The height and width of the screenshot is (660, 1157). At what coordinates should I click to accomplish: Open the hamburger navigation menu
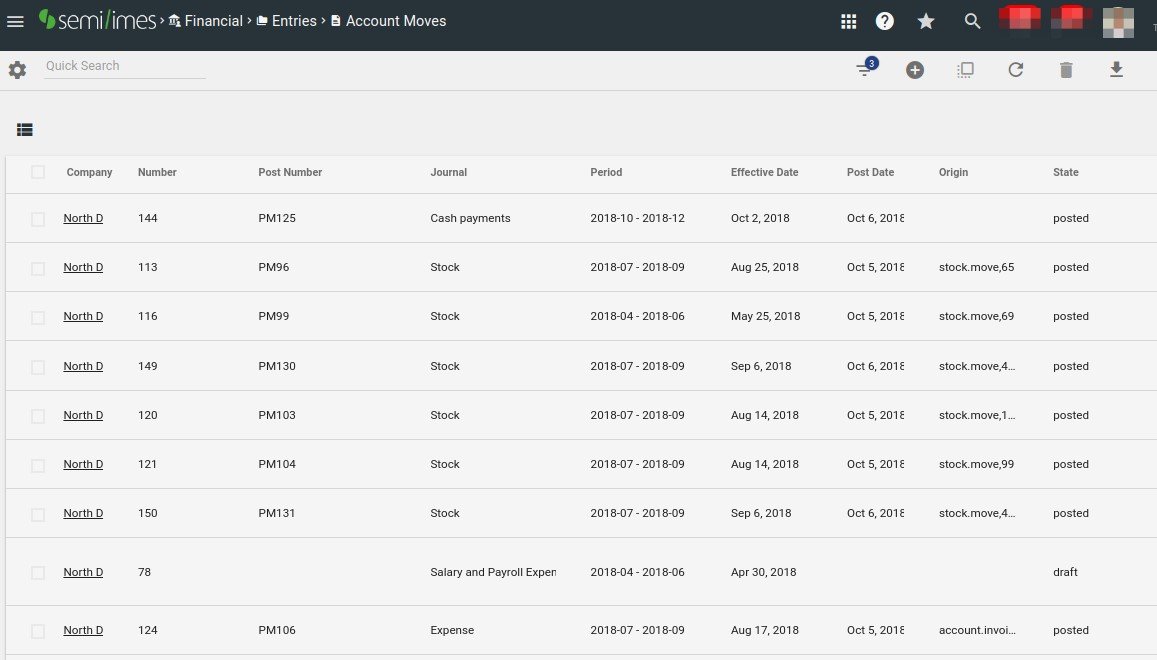pyautogui.click(x=15, y=21)
